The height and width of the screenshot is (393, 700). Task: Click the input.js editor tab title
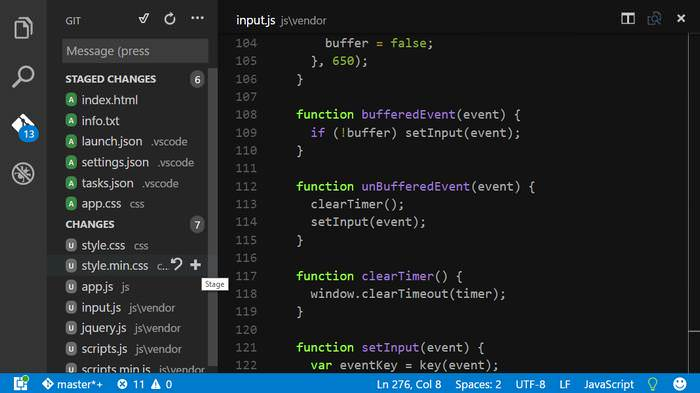click(x=255, y=21)
